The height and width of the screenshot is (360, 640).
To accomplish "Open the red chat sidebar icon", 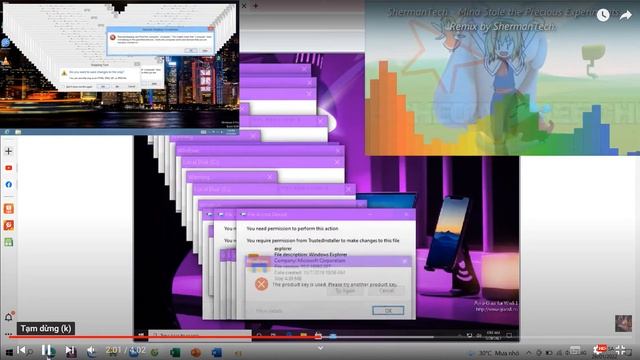I will point(9,225).
